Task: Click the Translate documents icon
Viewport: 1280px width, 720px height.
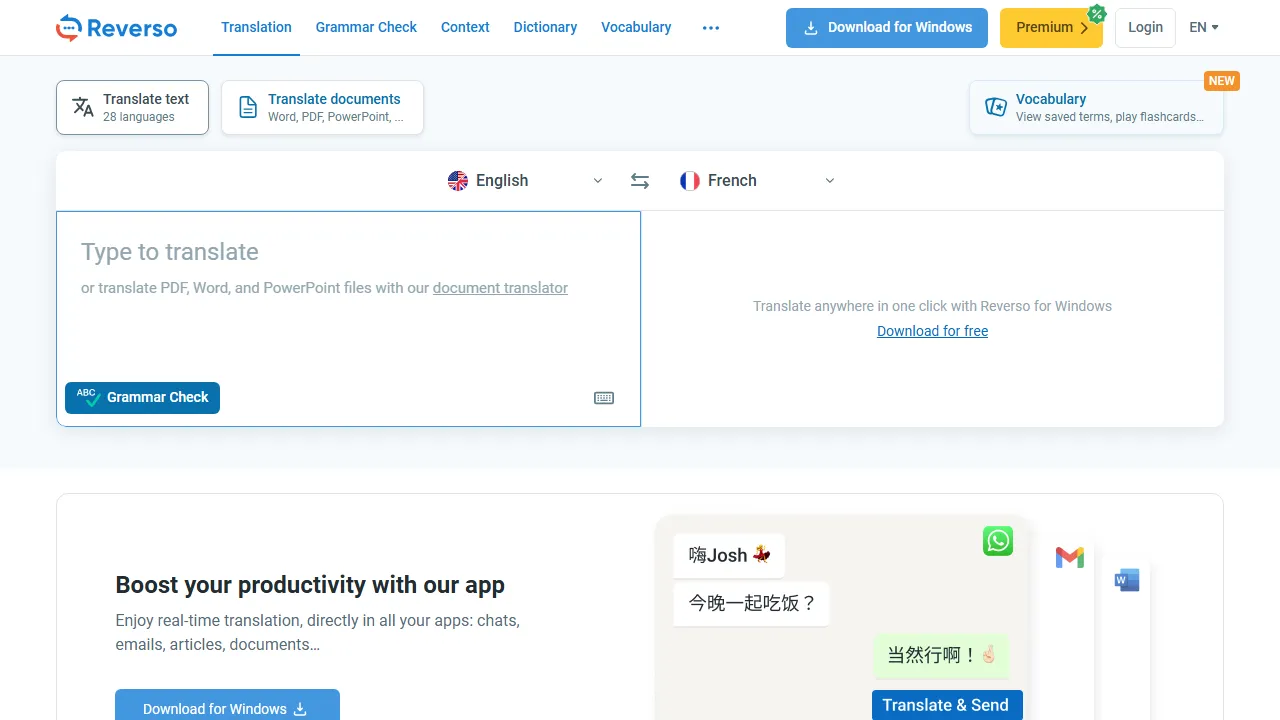Action: click(247, 106)
